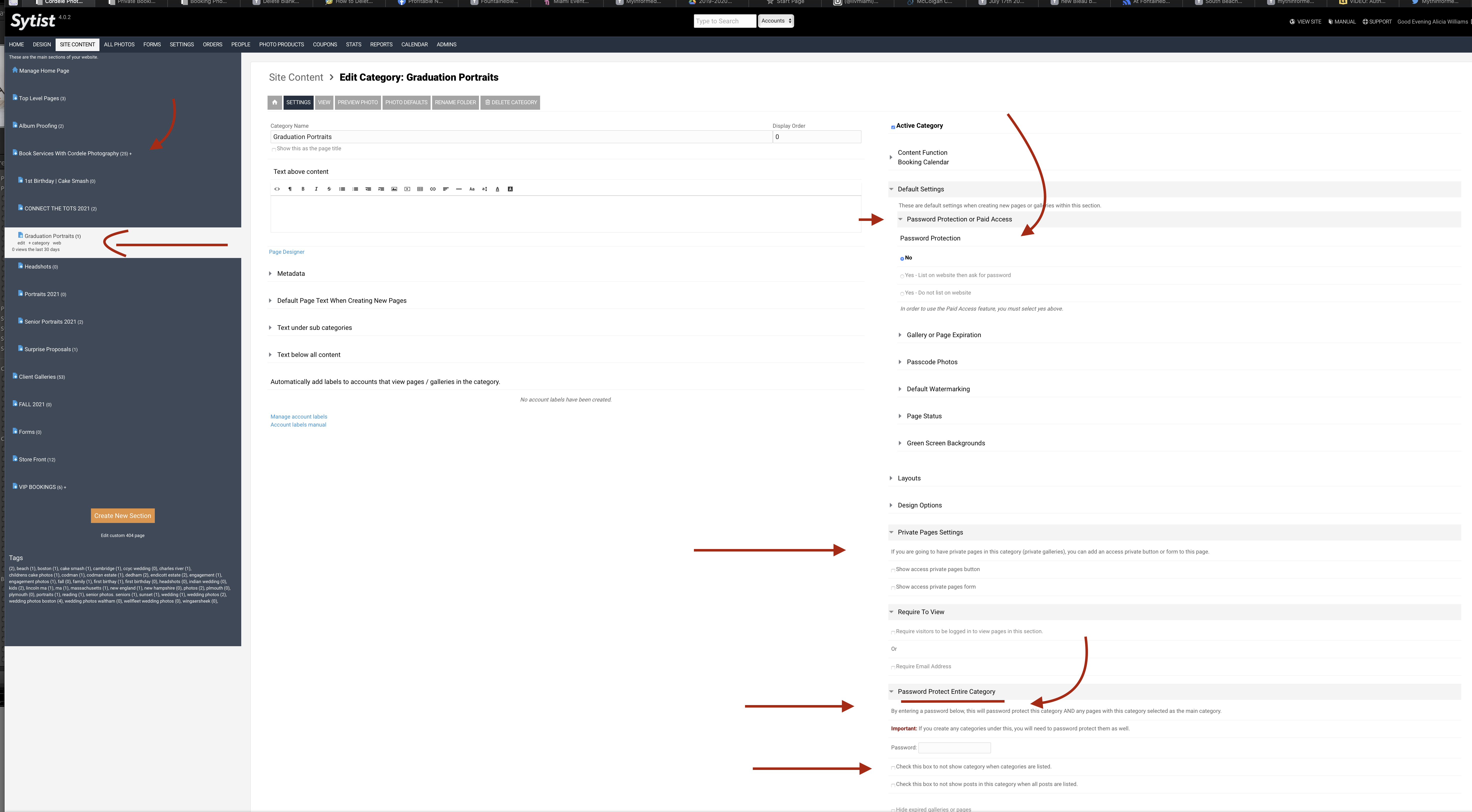Screen dimensions: 1472x812
Task: Click Create New Section button
Action: coord(123,515)
